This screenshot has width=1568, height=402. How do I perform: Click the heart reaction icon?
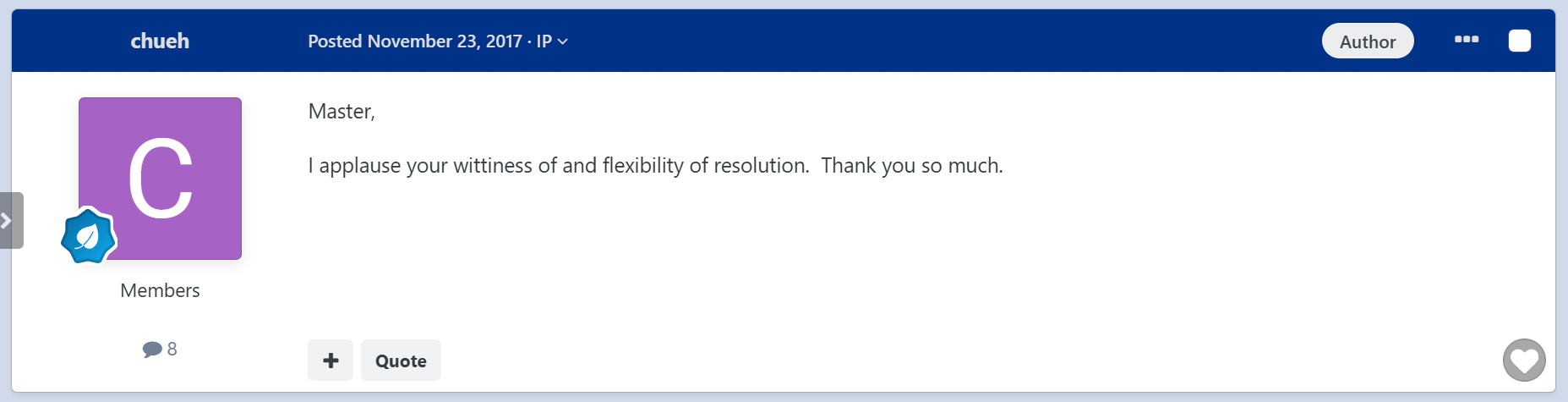pyautogui.click(x=1523, y=361)
